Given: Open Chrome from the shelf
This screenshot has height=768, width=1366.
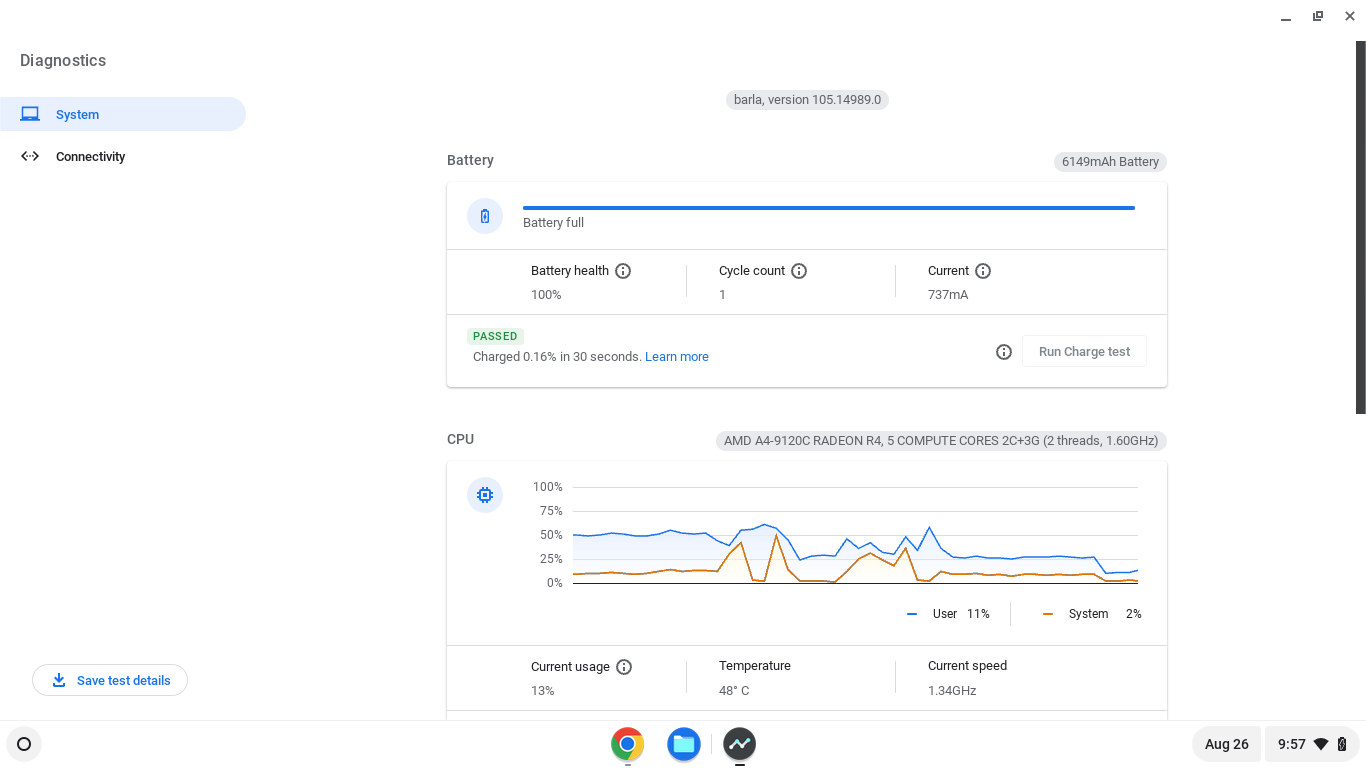Looking at the screenshot, I should click(x=628, y=744).
